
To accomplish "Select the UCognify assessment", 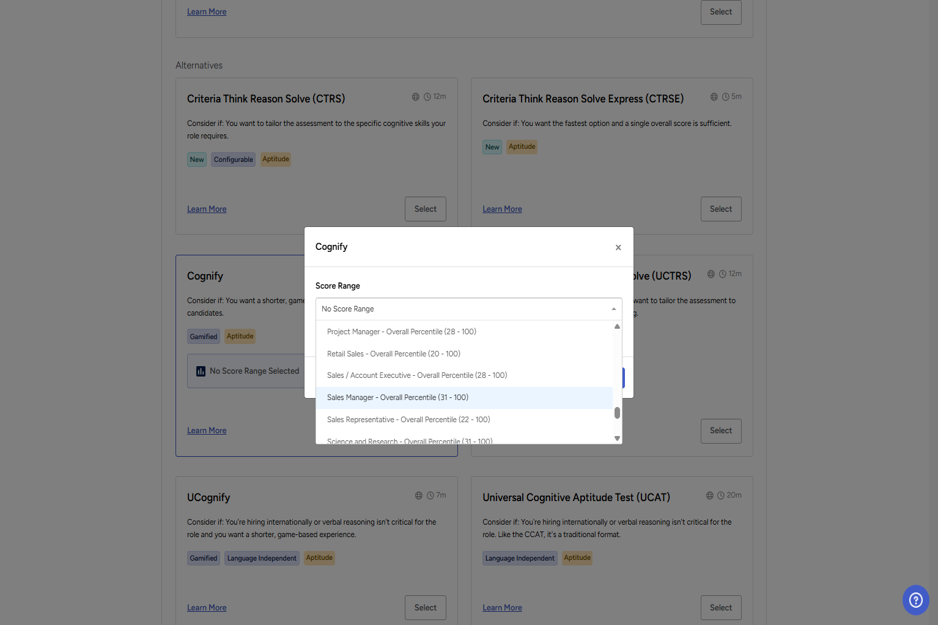I will [x=425, y=607].
